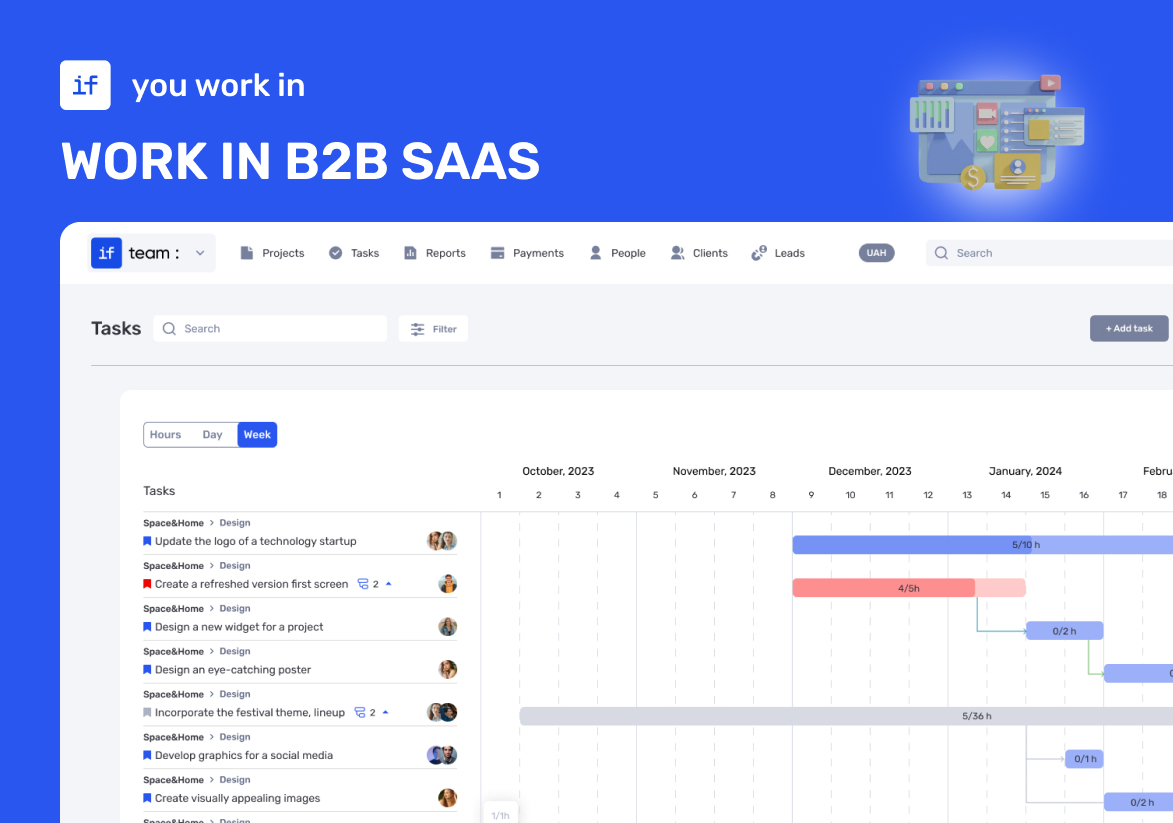Image resolution: width=1173 pixels, height=823 pixels.
Task: Click the Reports chart icon
Action: (x=410, y=253)
